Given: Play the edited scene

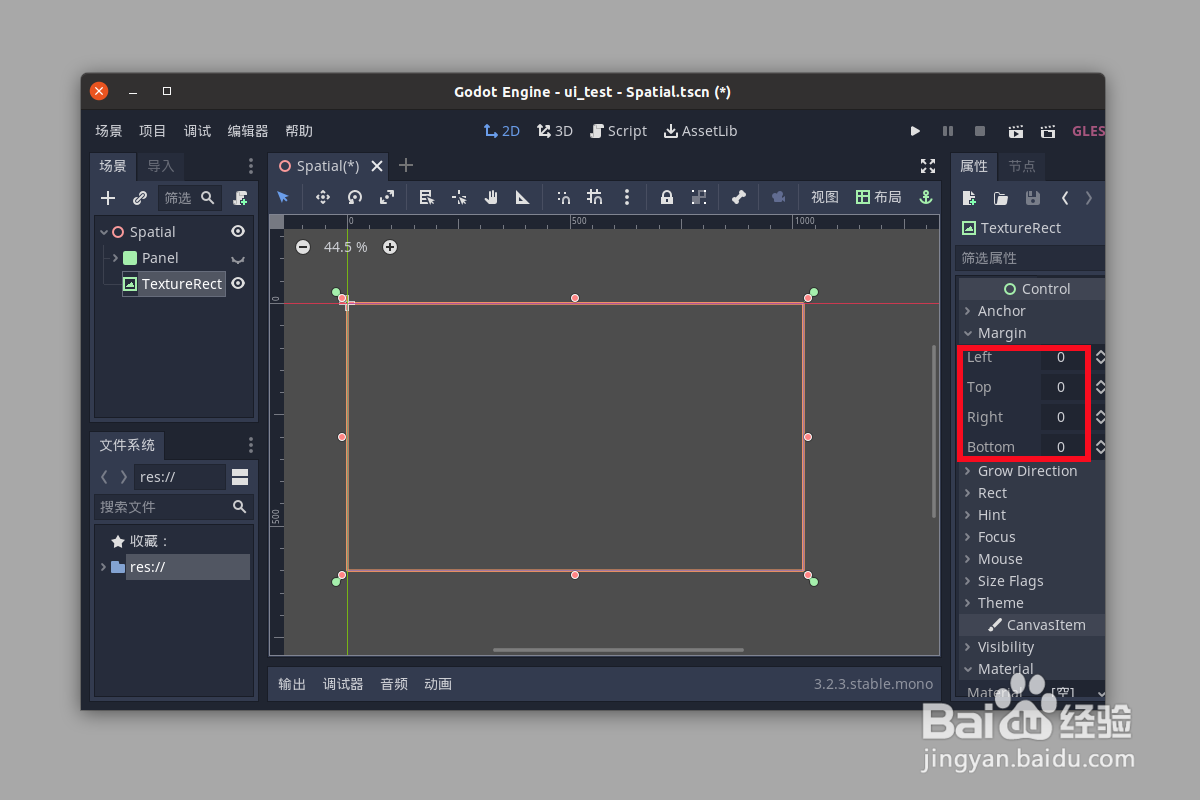Looking at the screenshot, I should pyautogui.click(x=1015, y=131).
